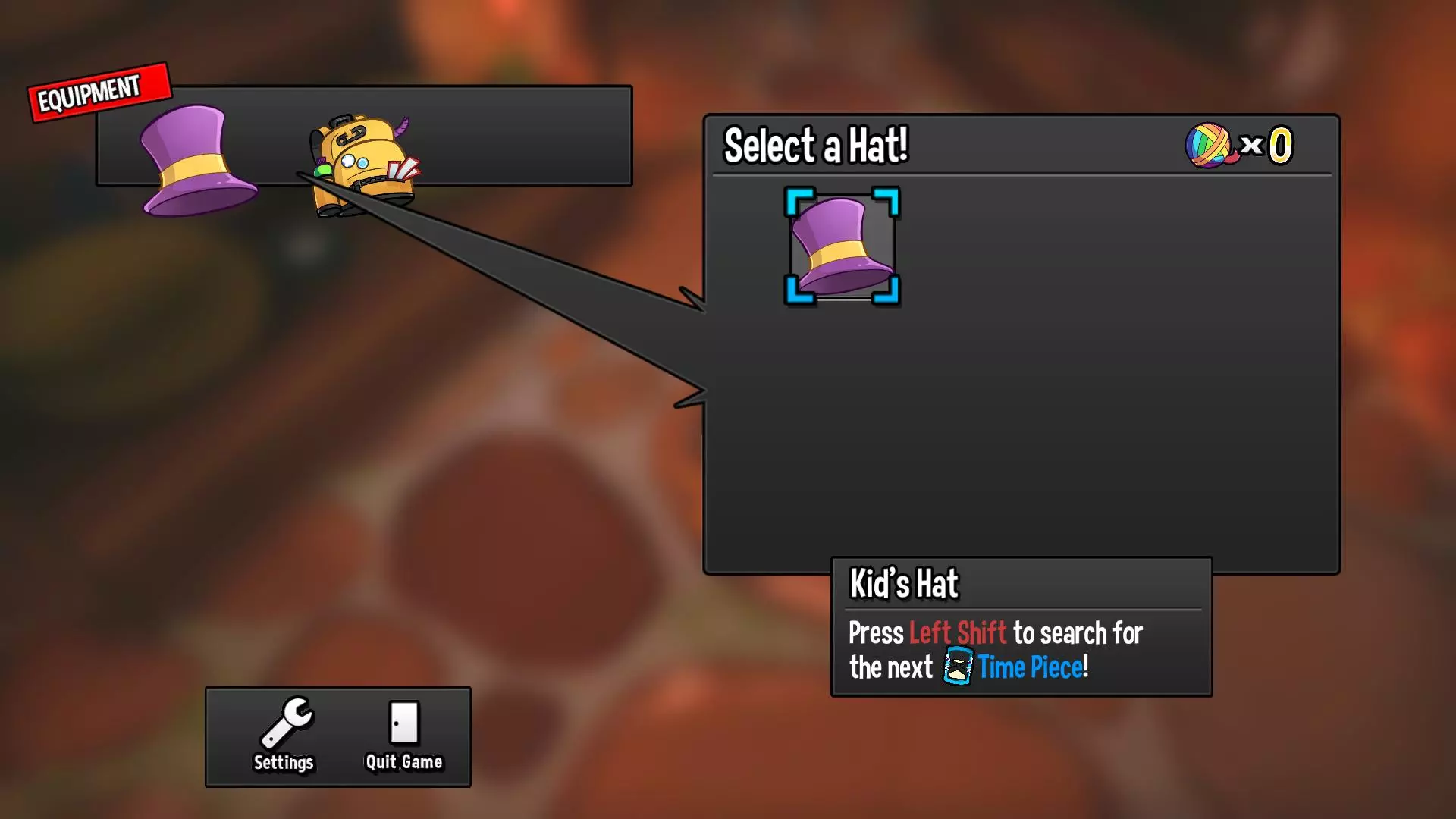The height and width of the screenshot is (819, 1456).
Task: Click the red Left Shift key hint
Action: pyautogui.click(x=958, y=632)
